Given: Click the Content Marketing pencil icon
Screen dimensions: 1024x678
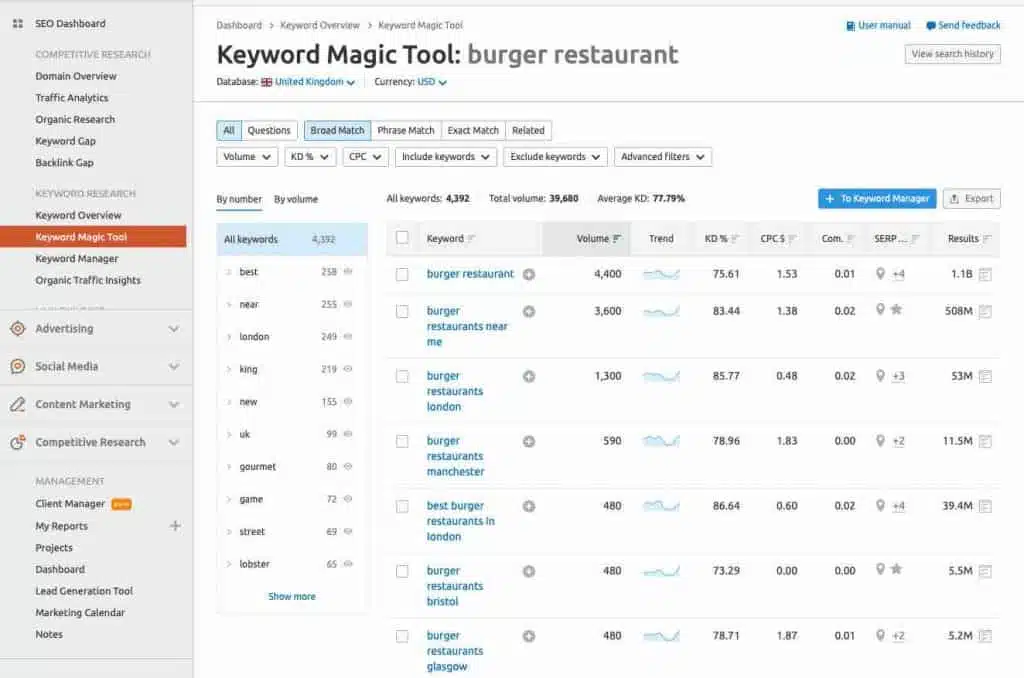Looking at the screenshot, I should coord(18,404).
